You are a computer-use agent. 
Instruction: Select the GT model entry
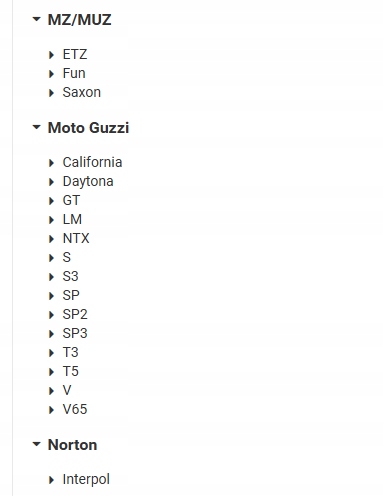(x=71, y=200)
